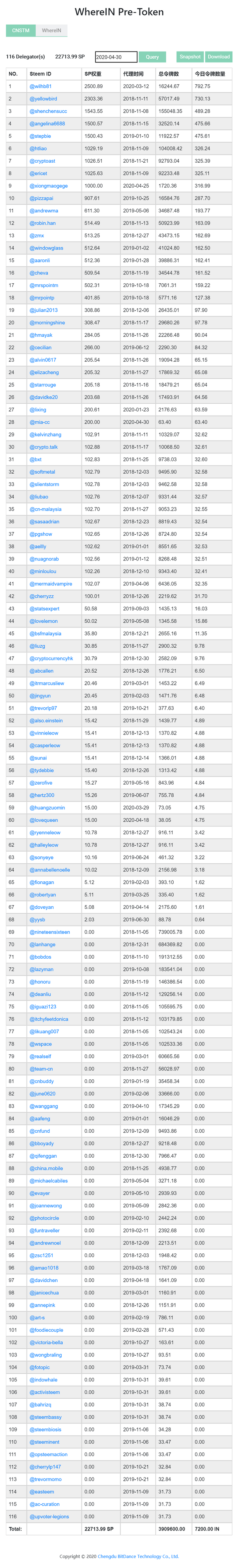Image resolution: width=236 pixels, height=1568 pixels.
Task: Switch to the WhereIN tab
Action: tap(51, 31)
